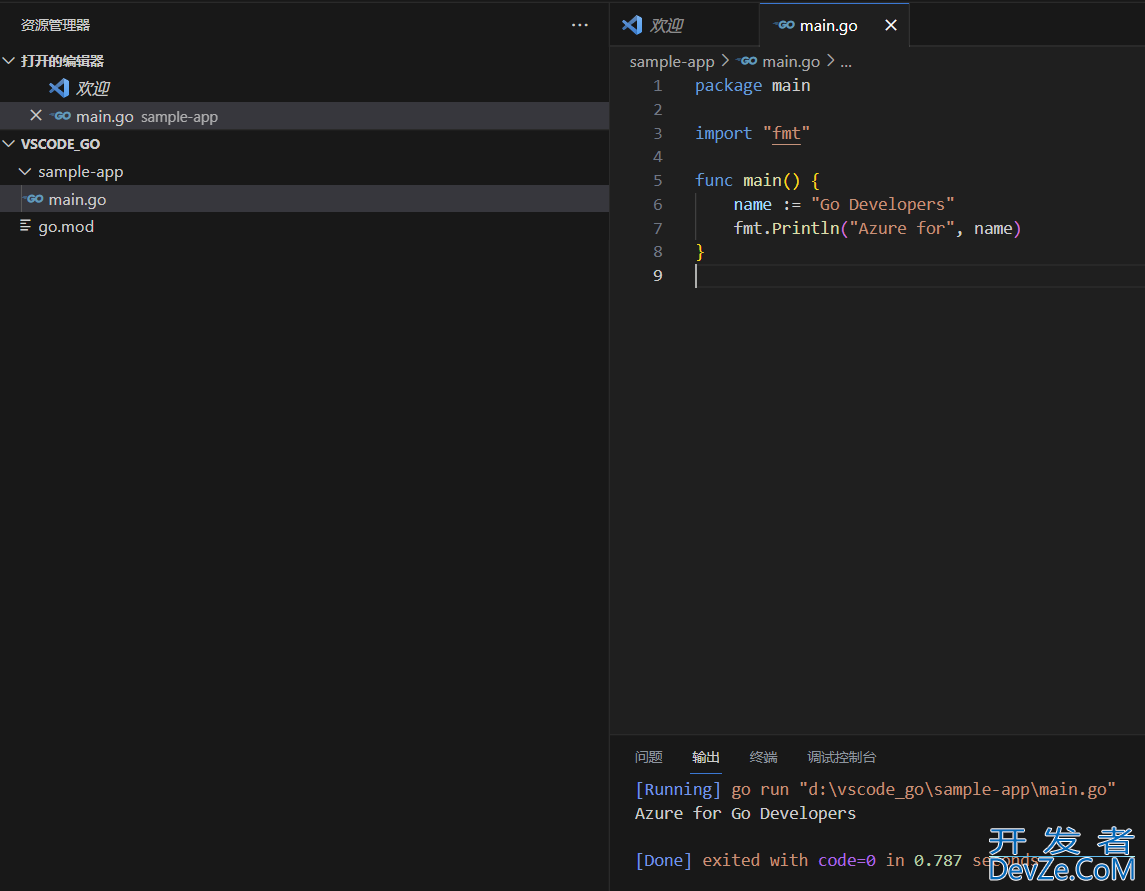Click the VS Code logo in the 欢迎 tab

(x=632, y=25)
